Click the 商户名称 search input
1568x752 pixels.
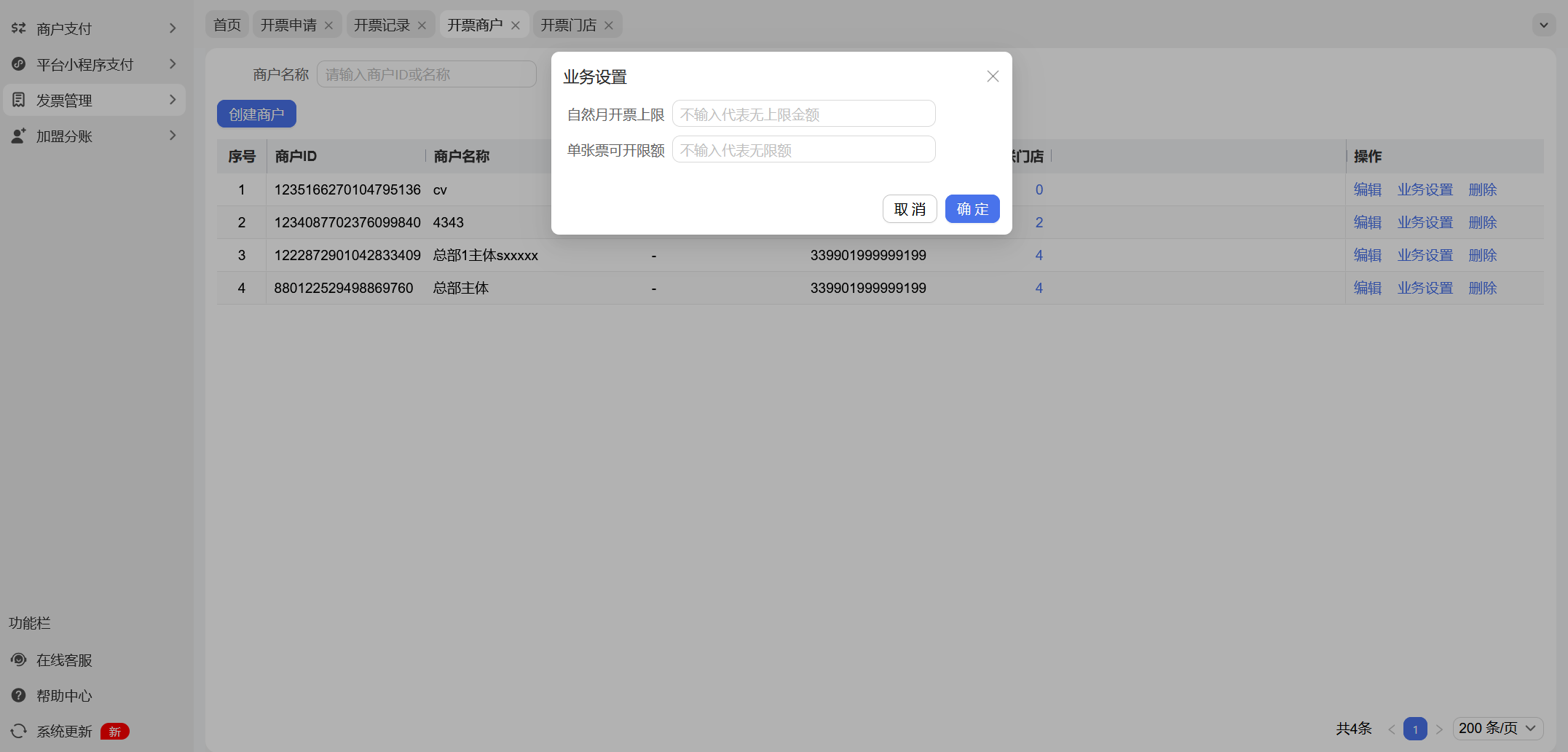click(x=427, y=74)
